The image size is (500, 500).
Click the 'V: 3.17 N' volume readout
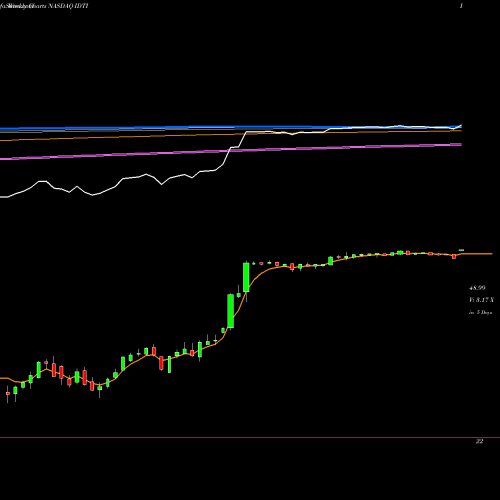[x=481, y=300]
